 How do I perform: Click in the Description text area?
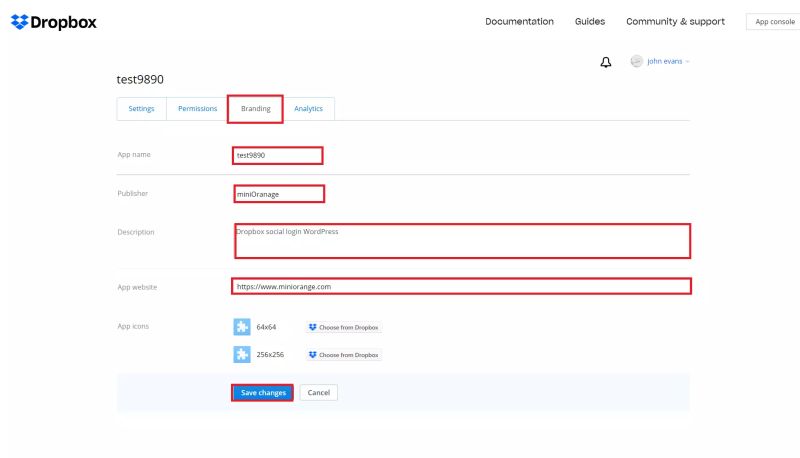click(462, 241)
